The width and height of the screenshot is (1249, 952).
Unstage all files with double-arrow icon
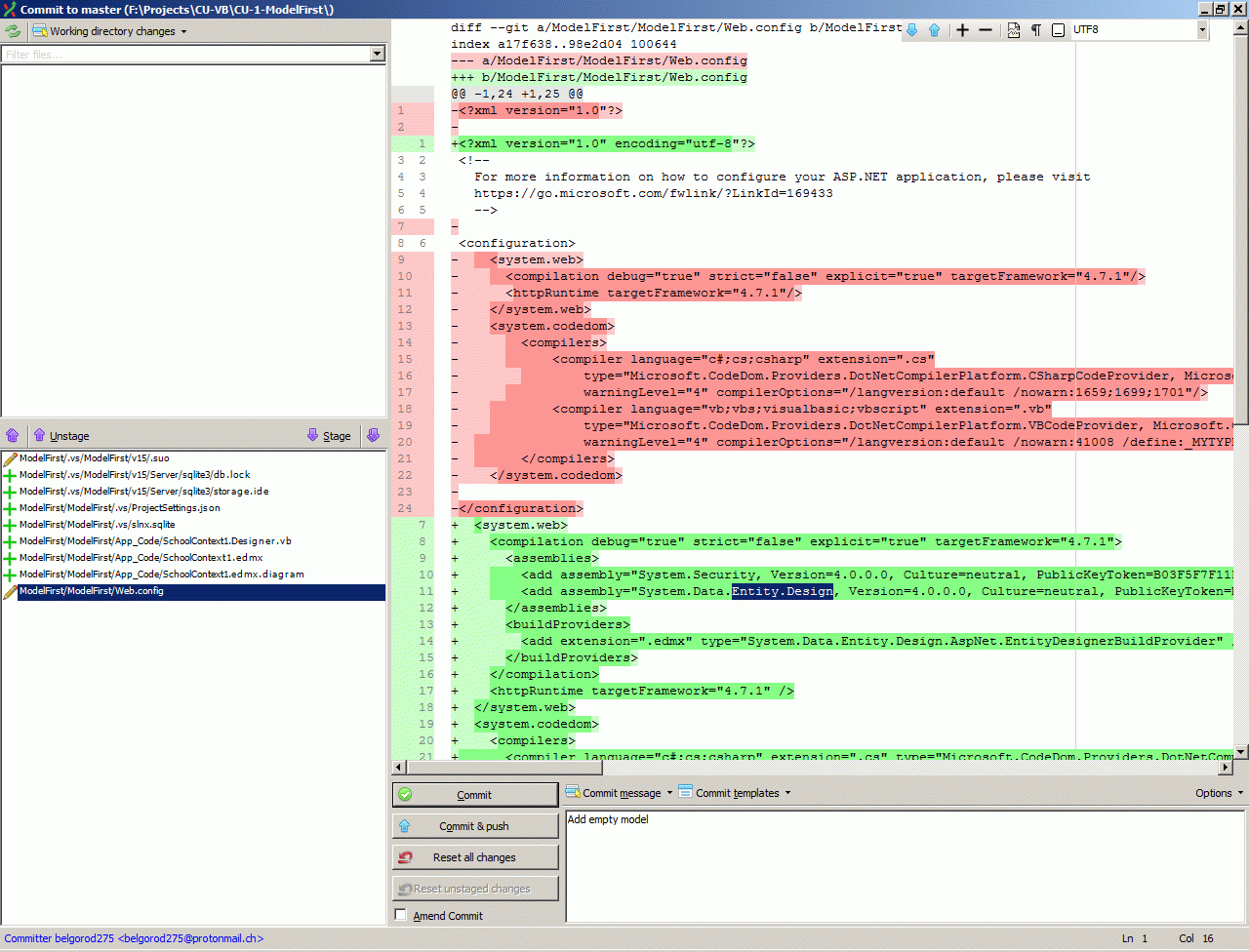coord(13,435)
